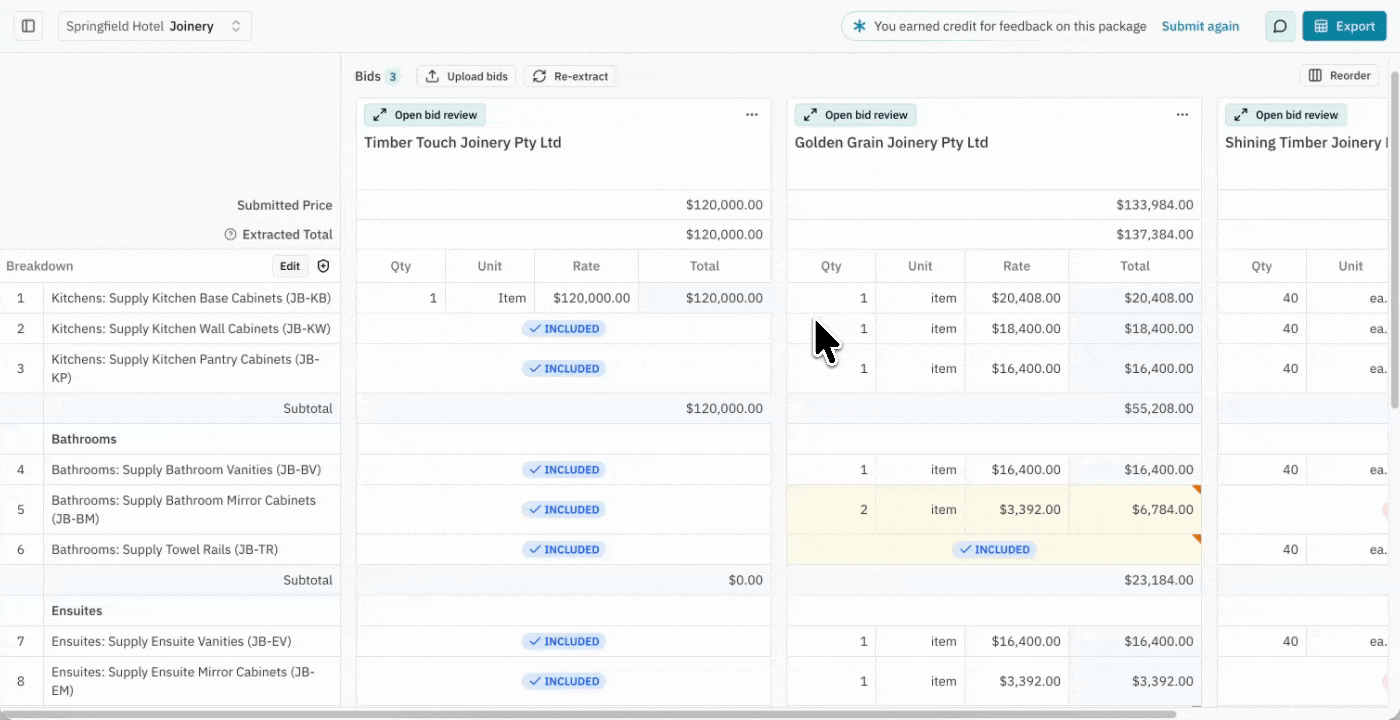The height and width of the screenshot is (720, 1400).
Task: Open the Springfield Hotel Joinery package dropdown
Action: click(154, 26)
